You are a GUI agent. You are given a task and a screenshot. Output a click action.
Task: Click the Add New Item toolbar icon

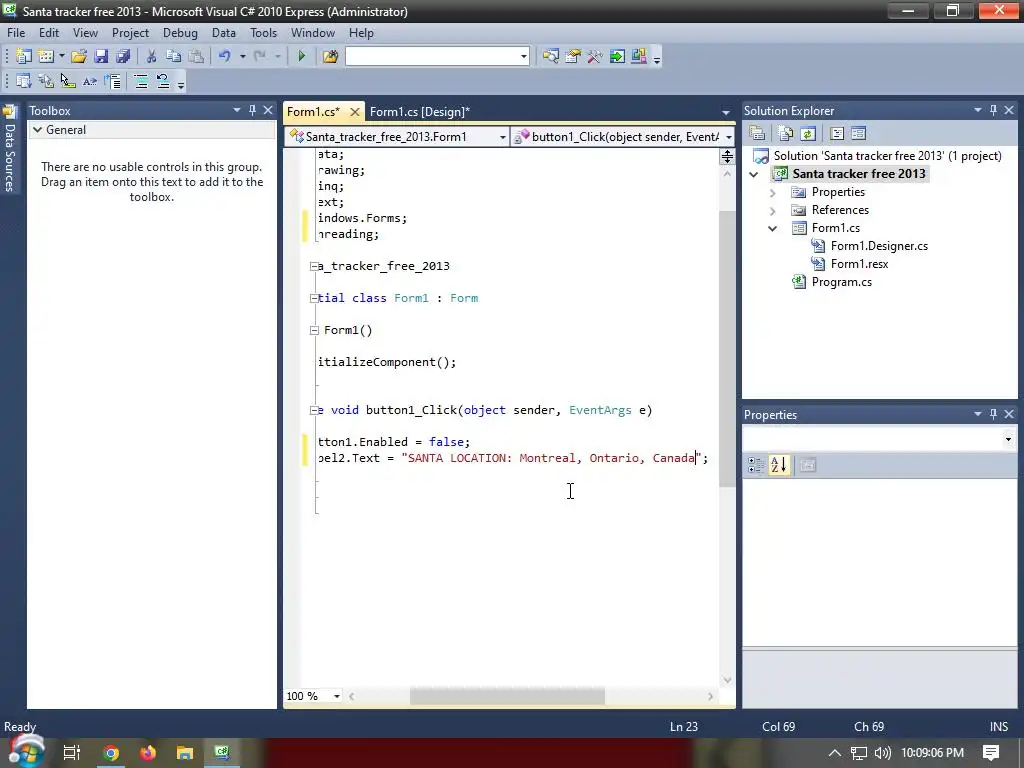46,56
